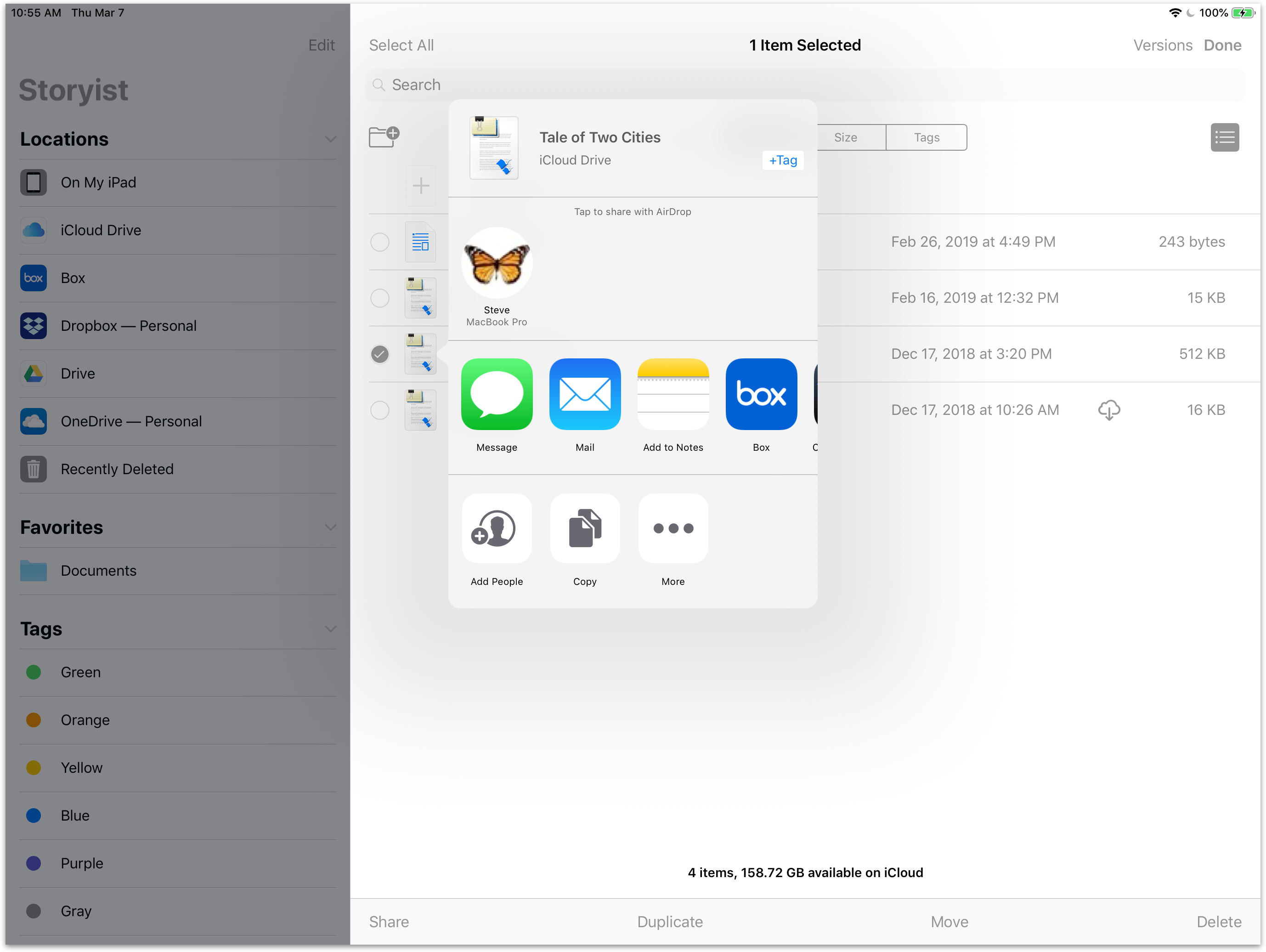Choose the Blue tag
The height and width of the screenshot is (952, 1266).
(x=177, y=816)
